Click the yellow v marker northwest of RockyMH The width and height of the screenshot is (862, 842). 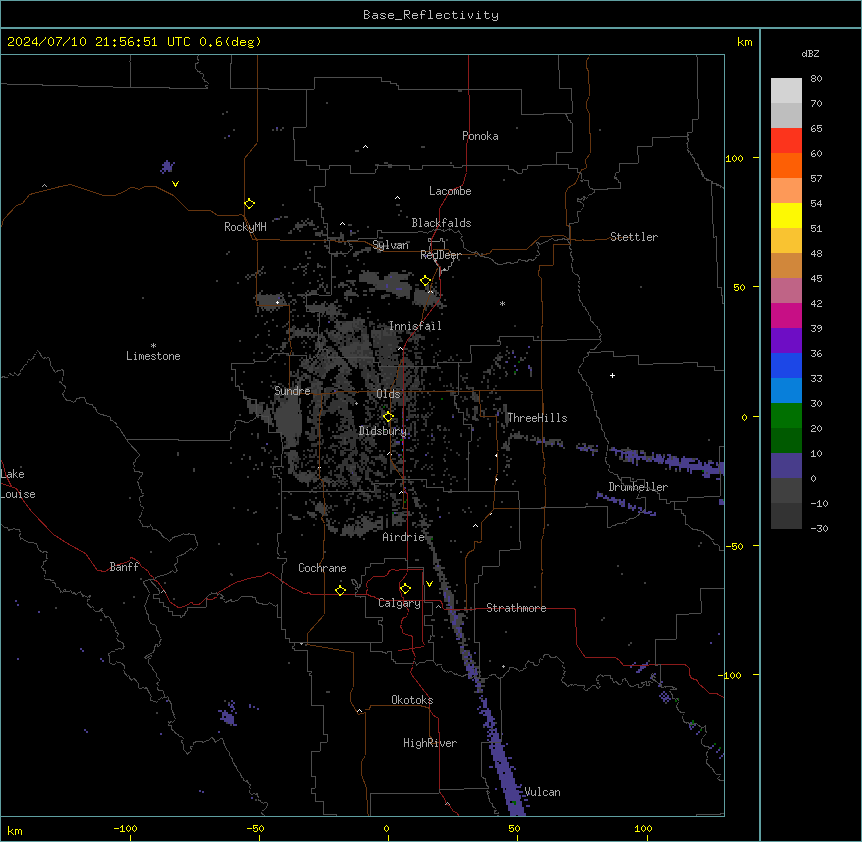pos(175,184)
